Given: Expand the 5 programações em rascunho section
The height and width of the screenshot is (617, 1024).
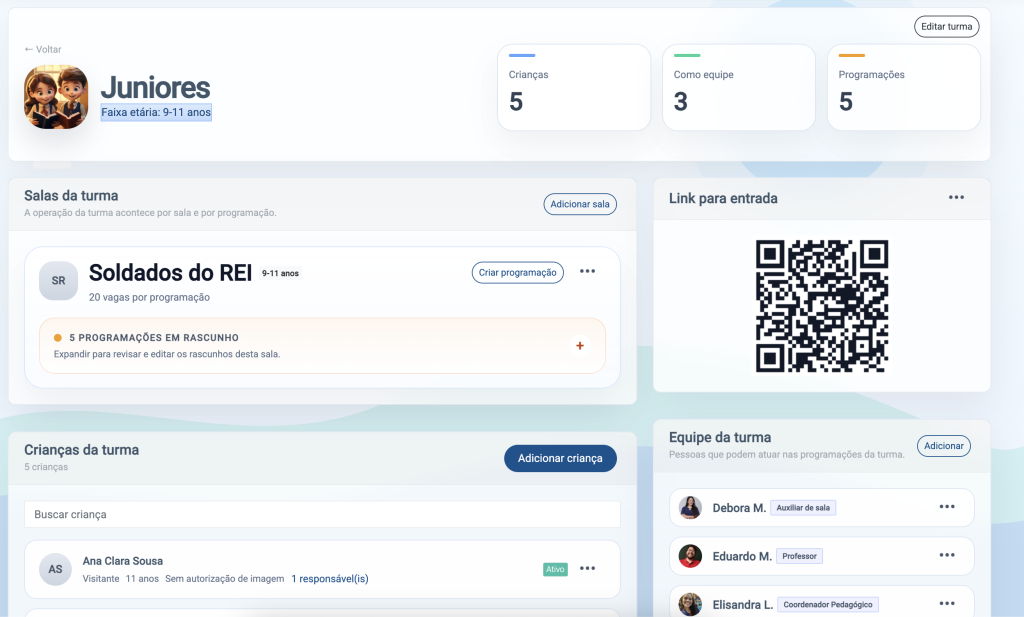Looking at the screenshot, I should (579, 346).
